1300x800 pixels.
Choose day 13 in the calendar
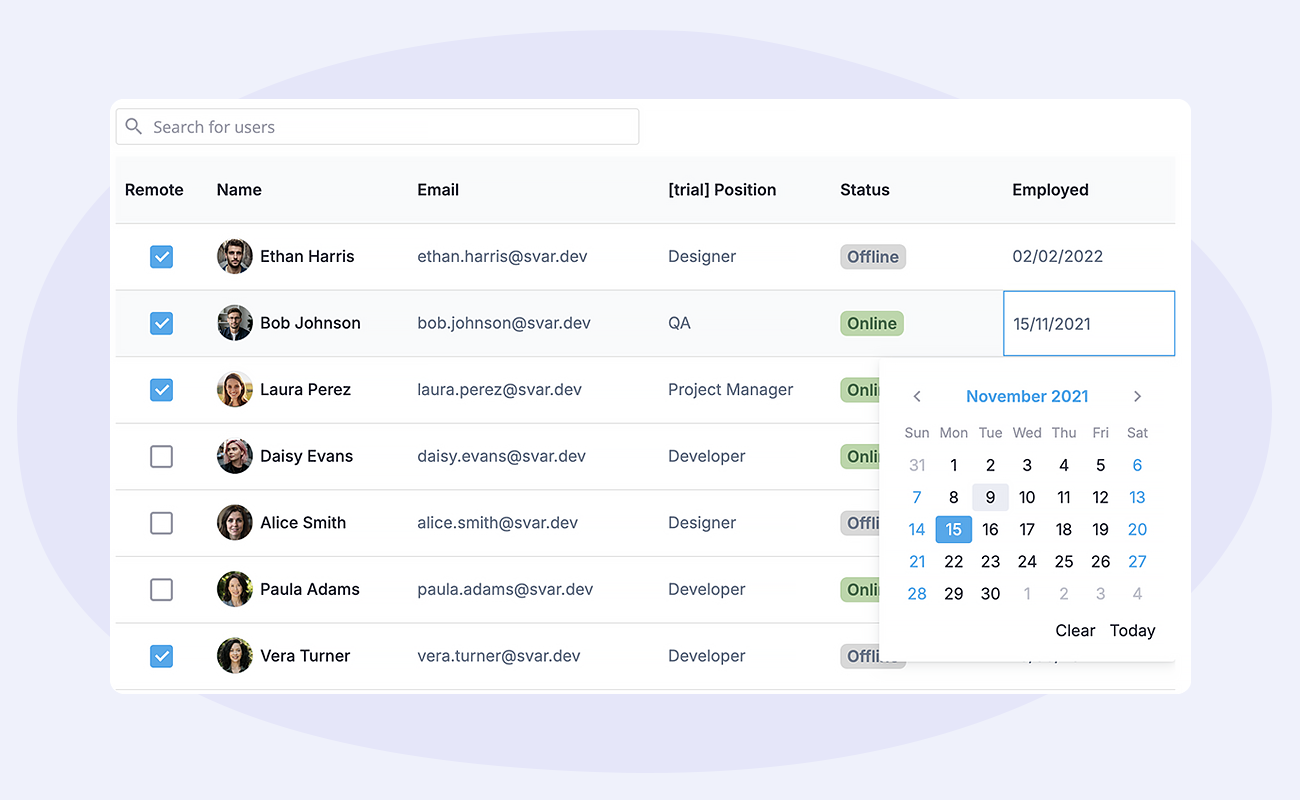[1137, 498]
